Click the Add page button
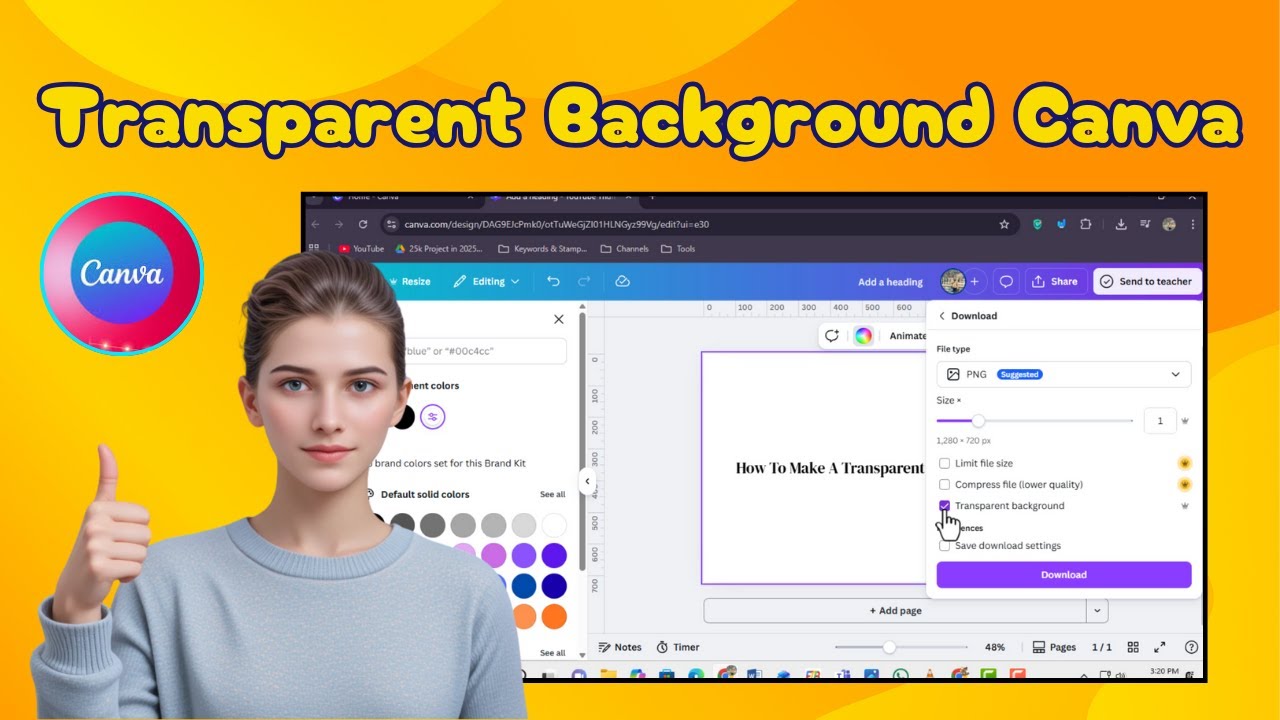This screenshot has width=1280, height=720. click(895, 610)
